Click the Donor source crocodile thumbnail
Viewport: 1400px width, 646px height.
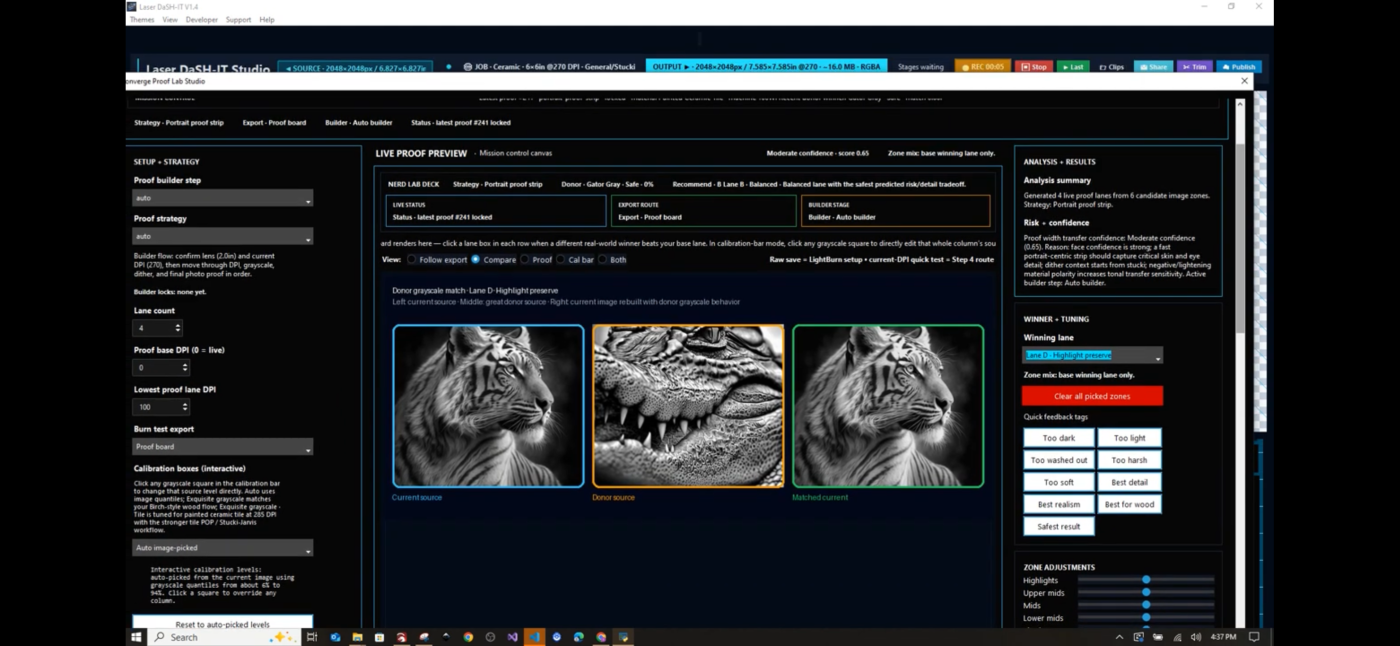[688, 406]
